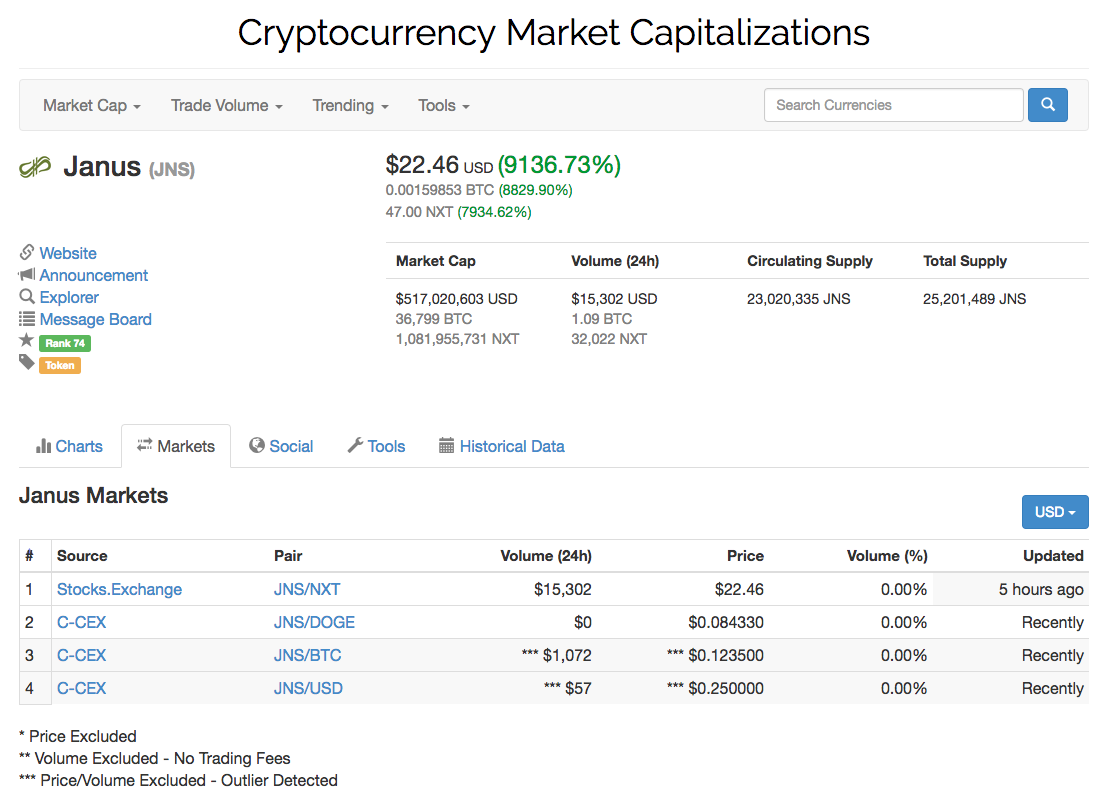Click the Price column header
The height and width of the screenshot is (799, 1117).
(x=745, y=555)
